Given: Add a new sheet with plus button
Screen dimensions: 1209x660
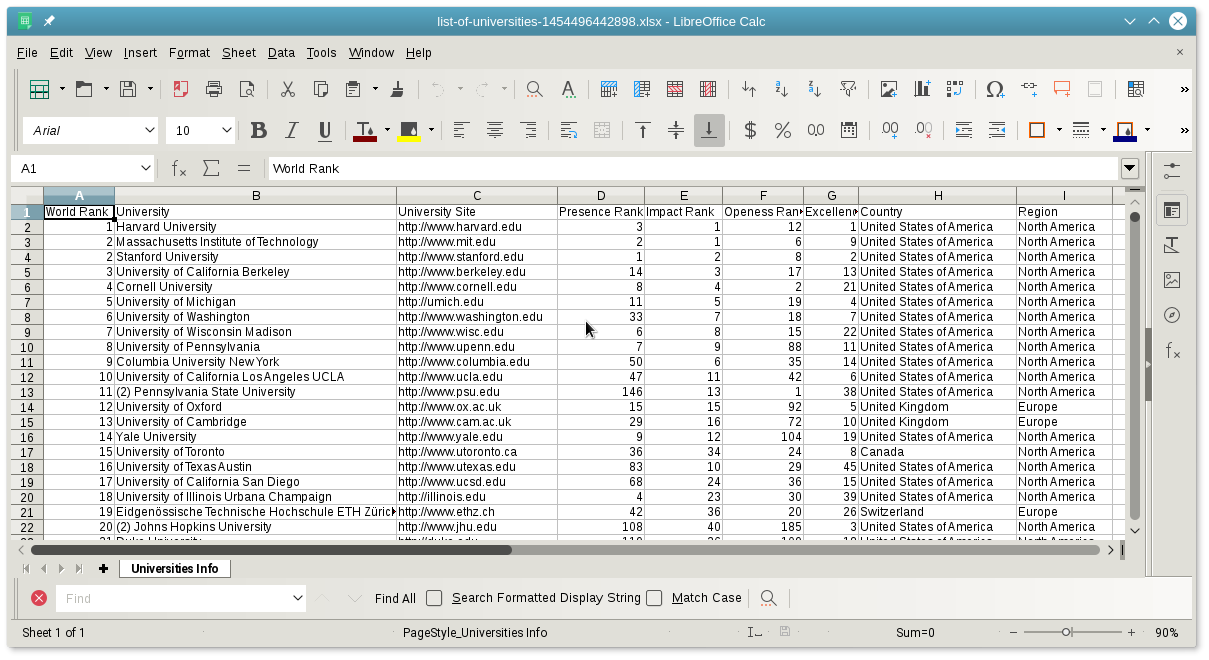Looking at the screenshot, I should tap(103, 568).
